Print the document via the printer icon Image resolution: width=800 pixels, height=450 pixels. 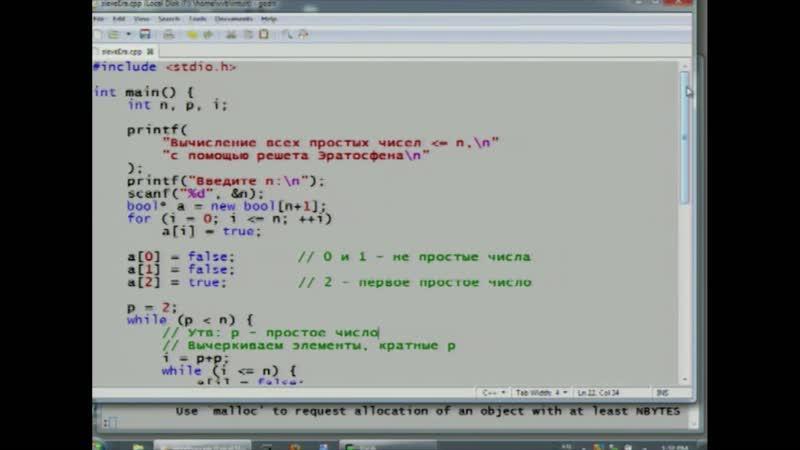(x=169, y=33)
